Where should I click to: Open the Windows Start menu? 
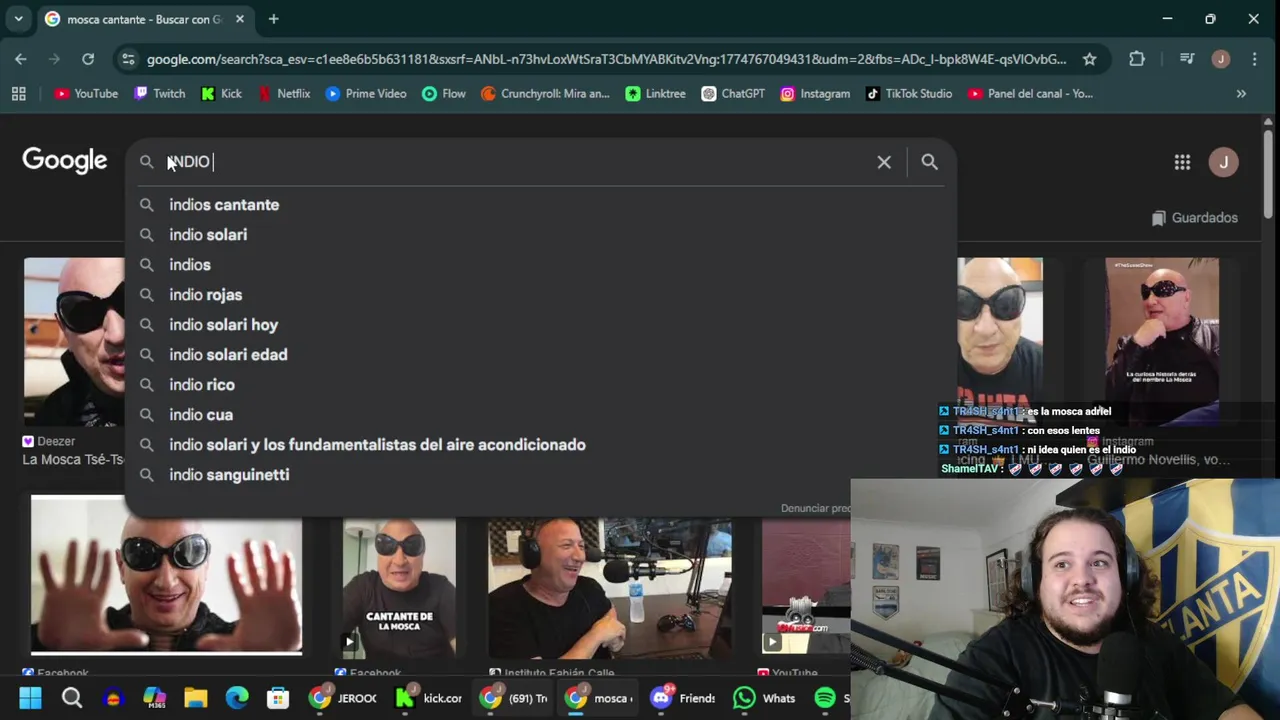coord(30,698)
